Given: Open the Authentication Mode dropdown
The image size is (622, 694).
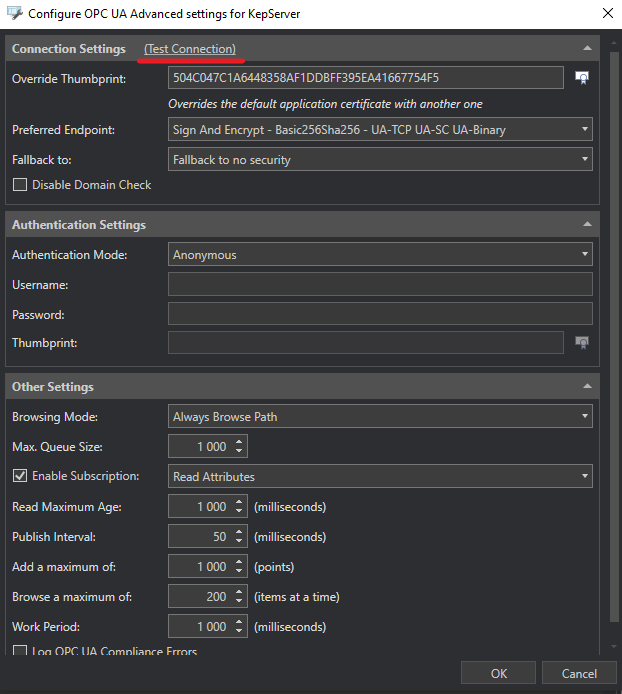Looking at the screenshot, I should coord(380,254).
